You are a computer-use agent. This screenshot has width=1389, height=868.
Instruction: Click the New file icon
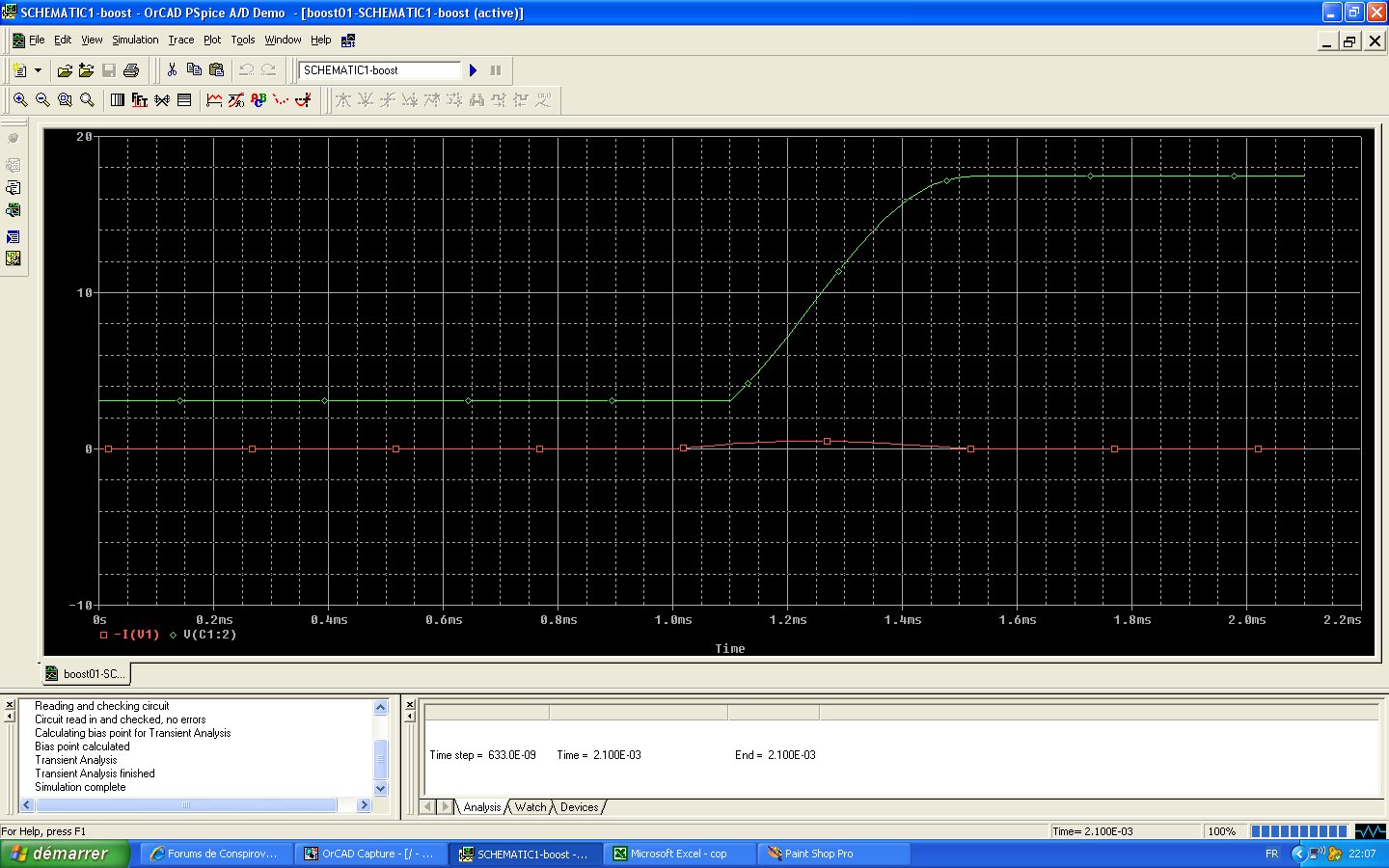pos(19,70)
